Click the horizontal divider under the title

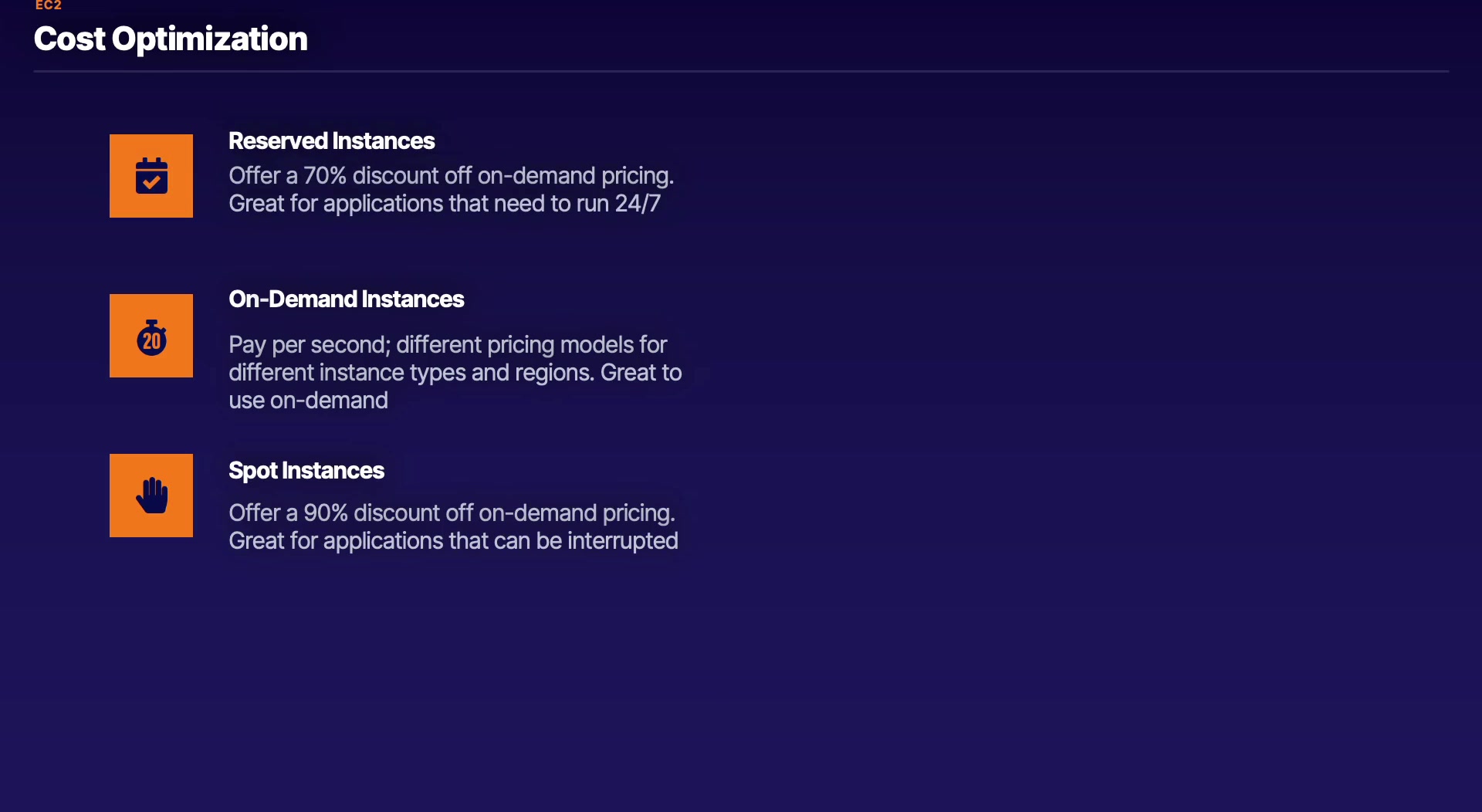[x=741, y=72]
